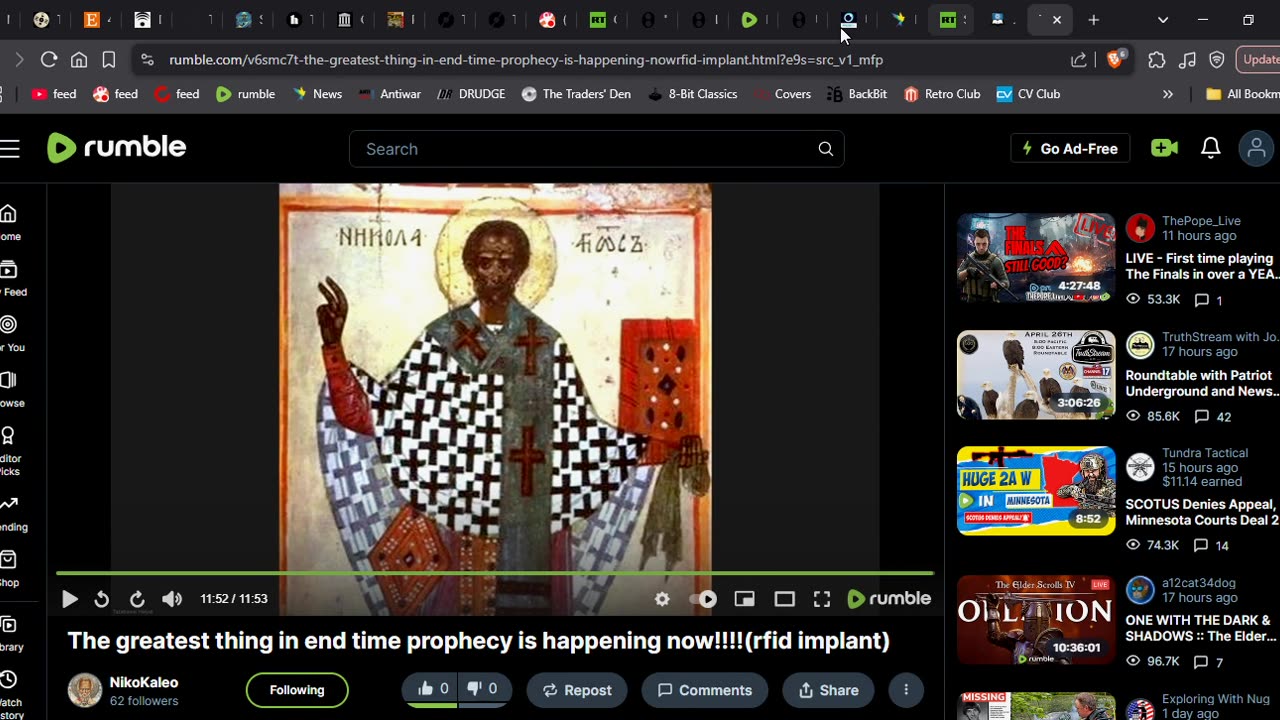This screenshot has height=720, width=1280.
Task: Click the address bar URL
Action: (526, 60)
